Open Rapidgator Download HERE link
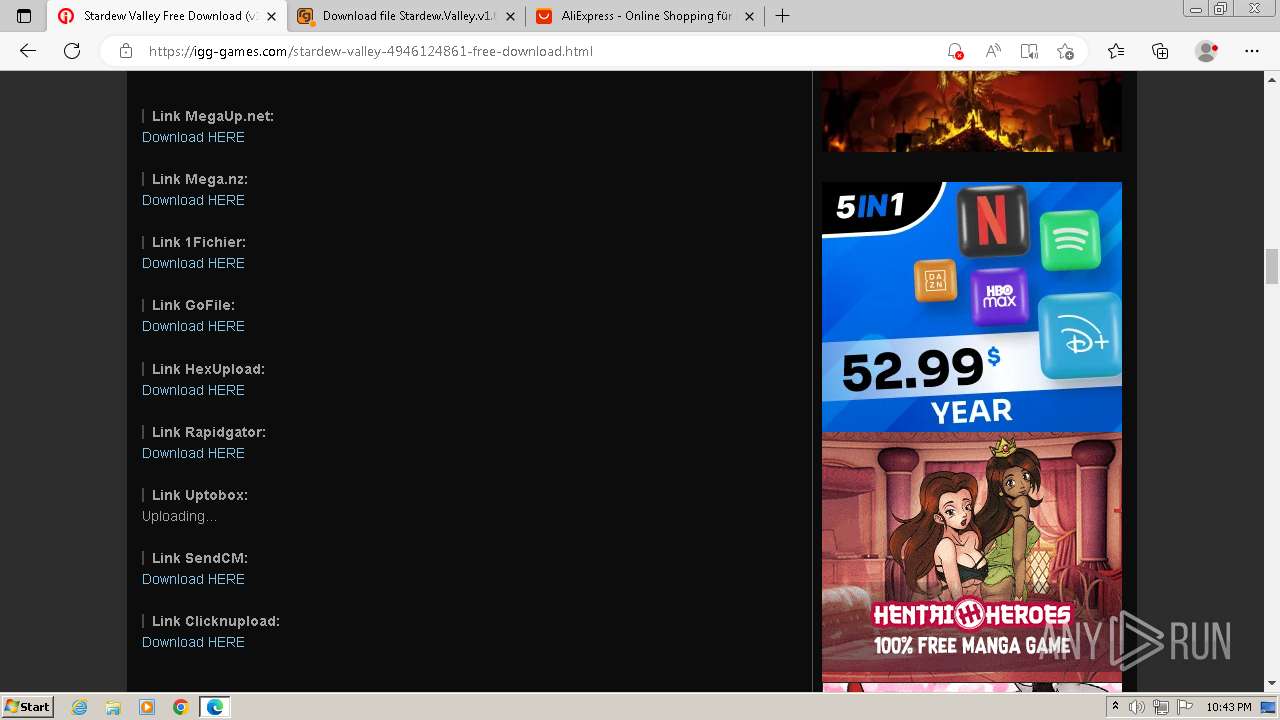This screenshot has height=720, width=1280. click(193, 453)
